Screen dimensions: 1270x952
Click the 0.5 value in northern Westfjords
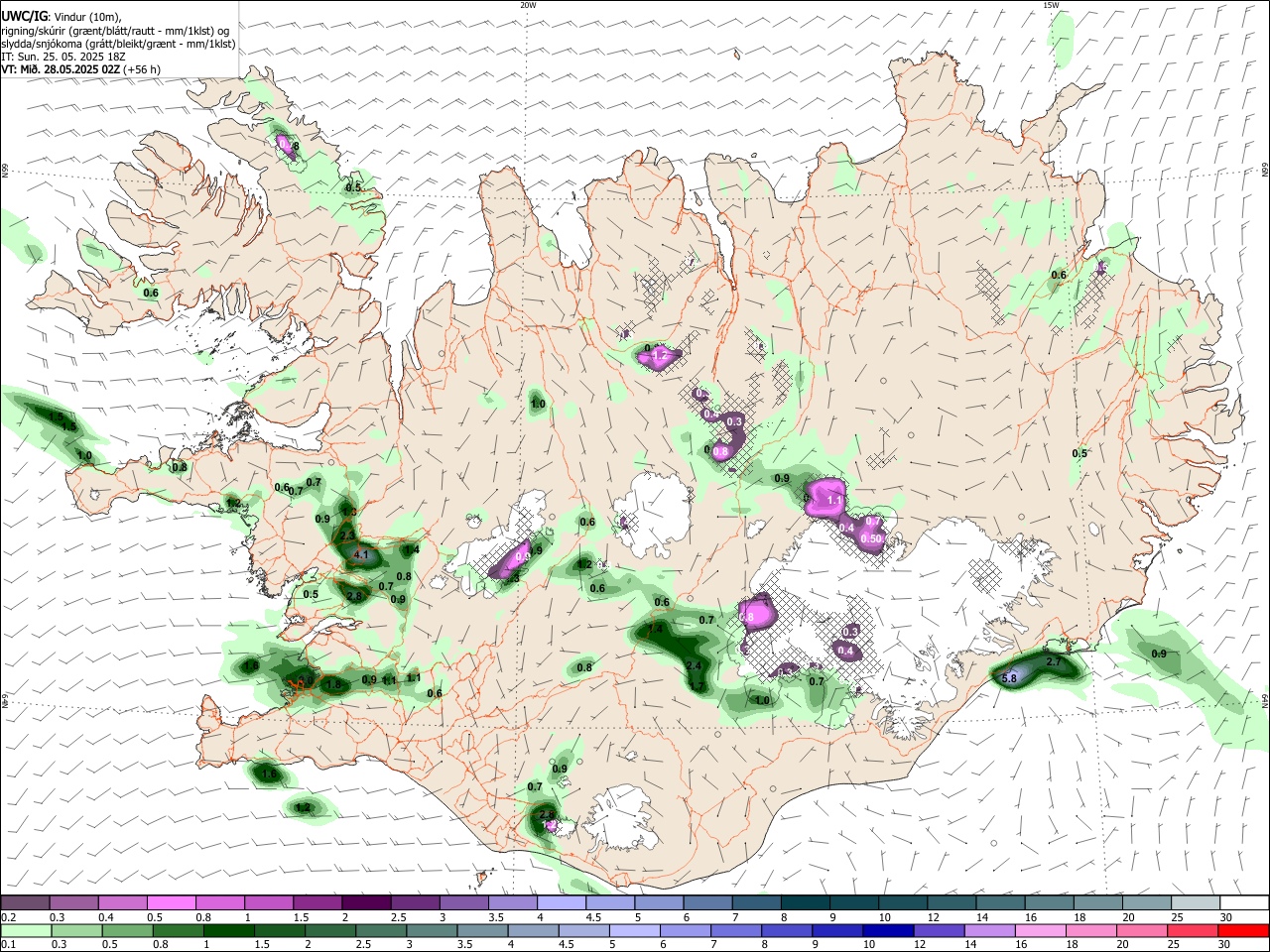(353, 187)
